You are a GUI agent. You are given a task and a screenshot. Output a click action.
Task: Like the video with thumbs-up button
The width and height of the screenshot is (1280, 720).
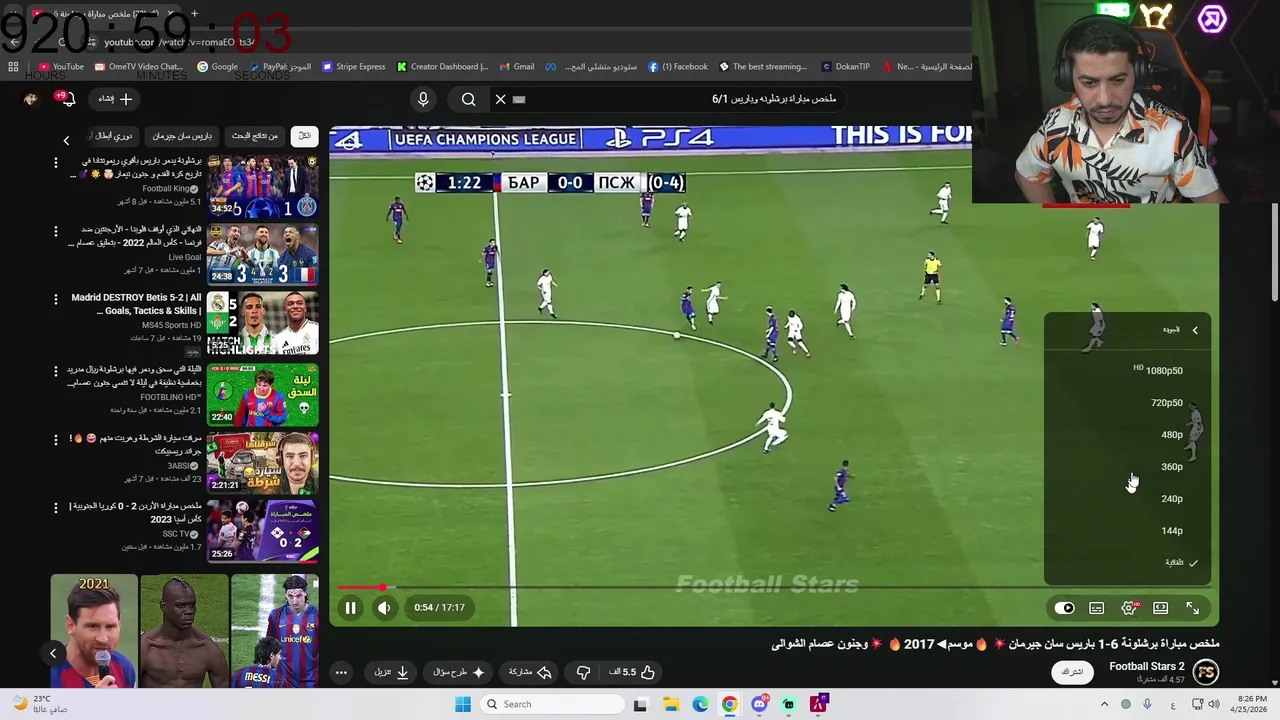[x=632, y=672]
